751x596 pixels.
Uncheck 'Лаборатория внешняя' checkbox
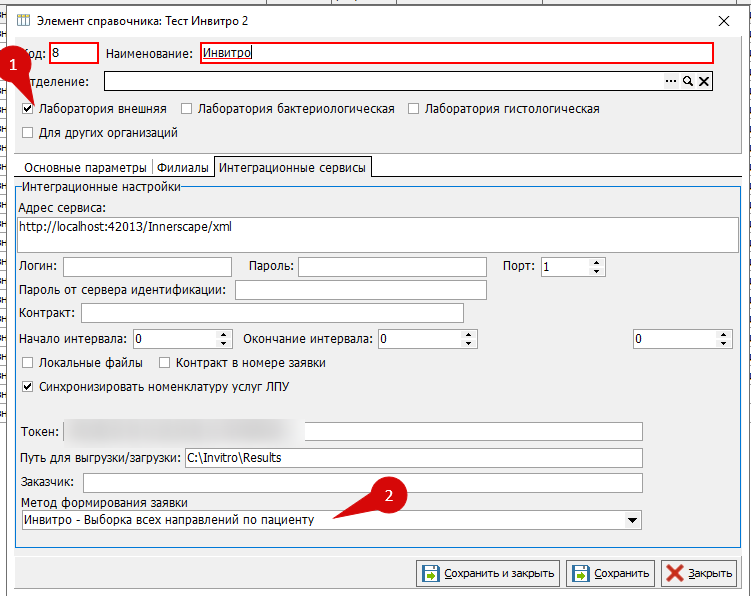pyautogui.click(x=27, y=109)
